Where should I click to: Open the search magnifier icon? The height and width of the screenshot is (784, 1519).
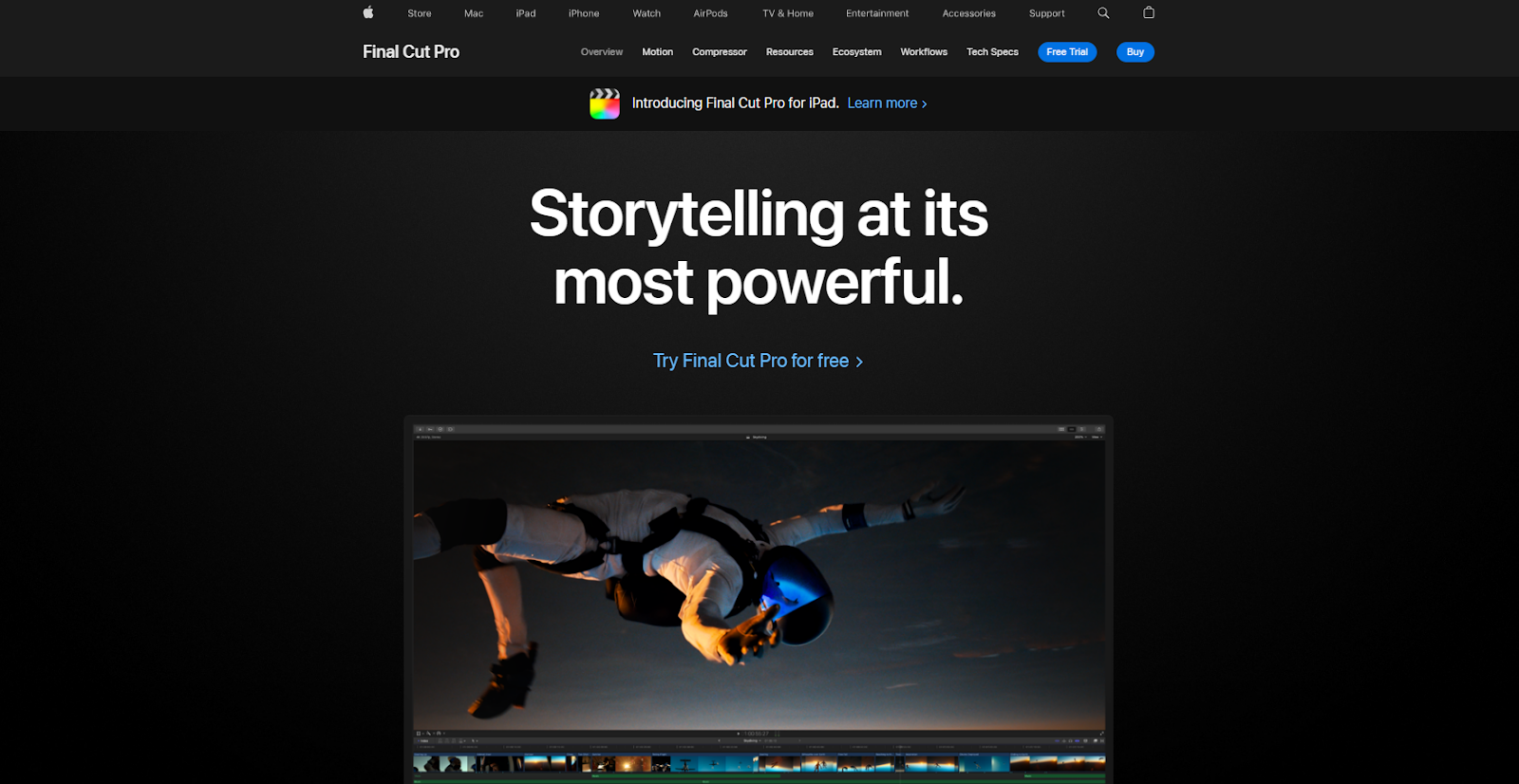coord(1103,13)
